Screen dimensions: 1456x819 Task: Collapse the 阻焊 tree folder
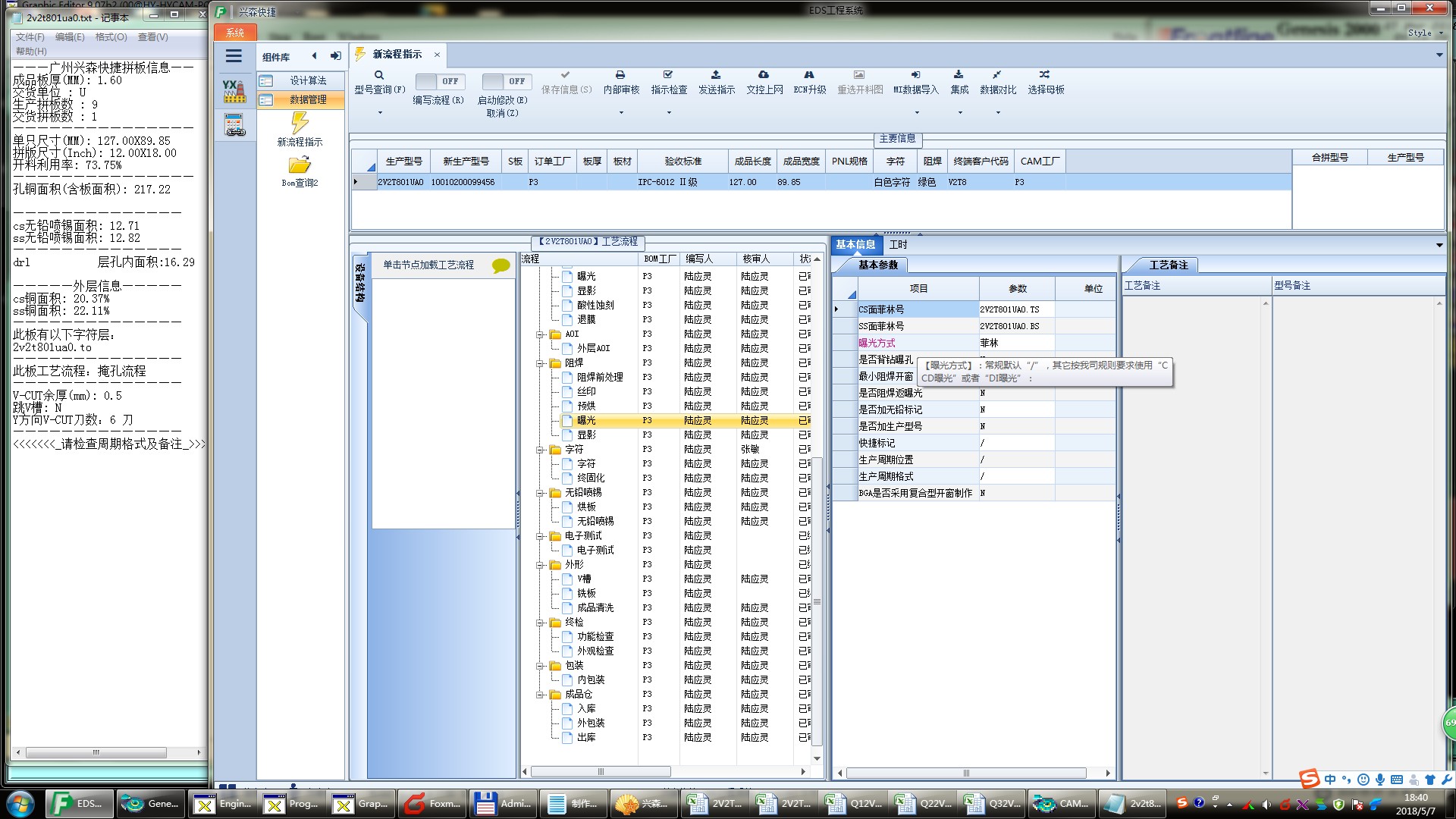point(540,363)
